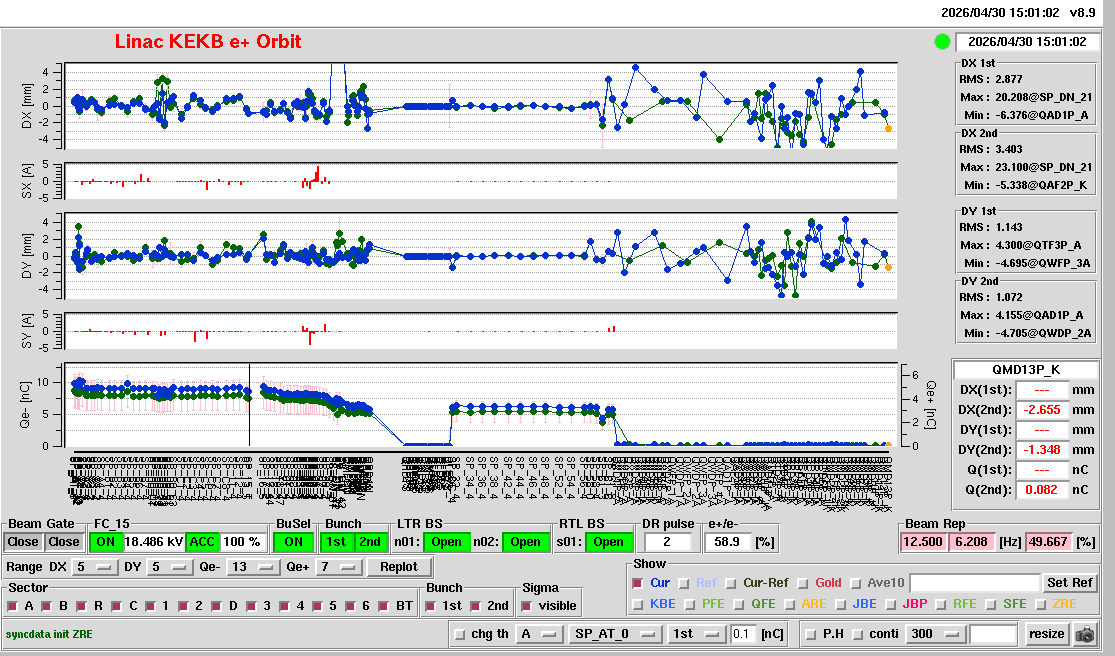Click the n01 Open beam stopper indicator
Screen dimensions: 1115x656
click(x=447, y=542)
